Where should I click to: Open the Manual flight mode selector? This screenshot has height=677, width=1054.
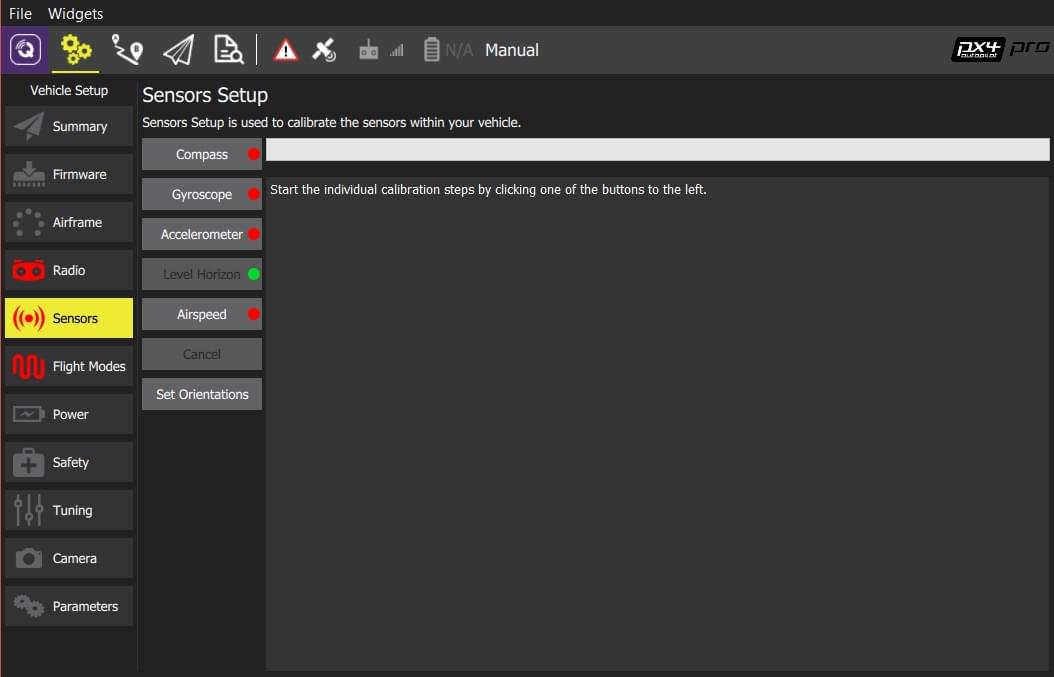click(x=511, y=50)
